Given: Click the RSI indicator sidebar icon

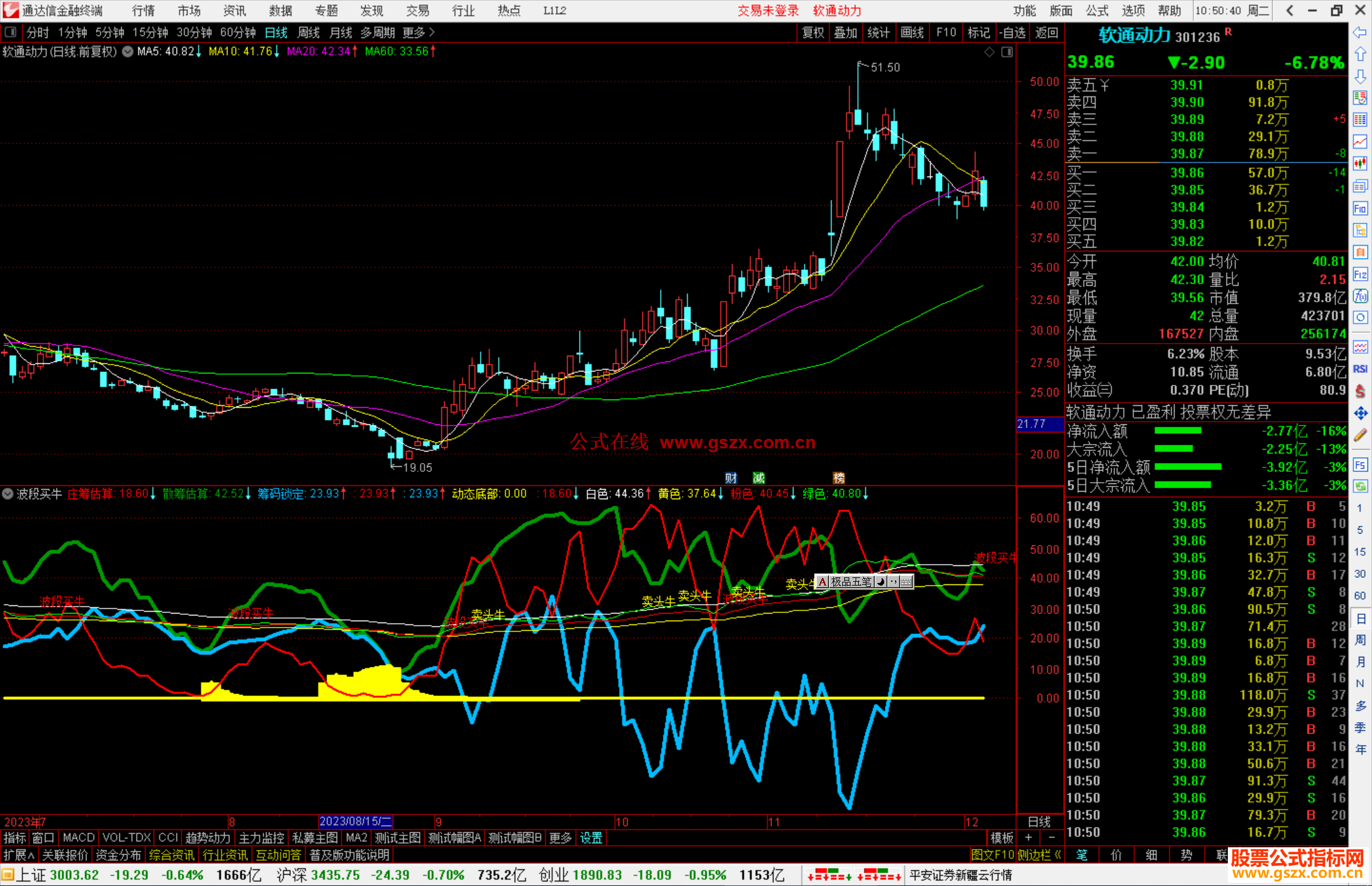Looking at the screenshot, I should [1360, 369].
